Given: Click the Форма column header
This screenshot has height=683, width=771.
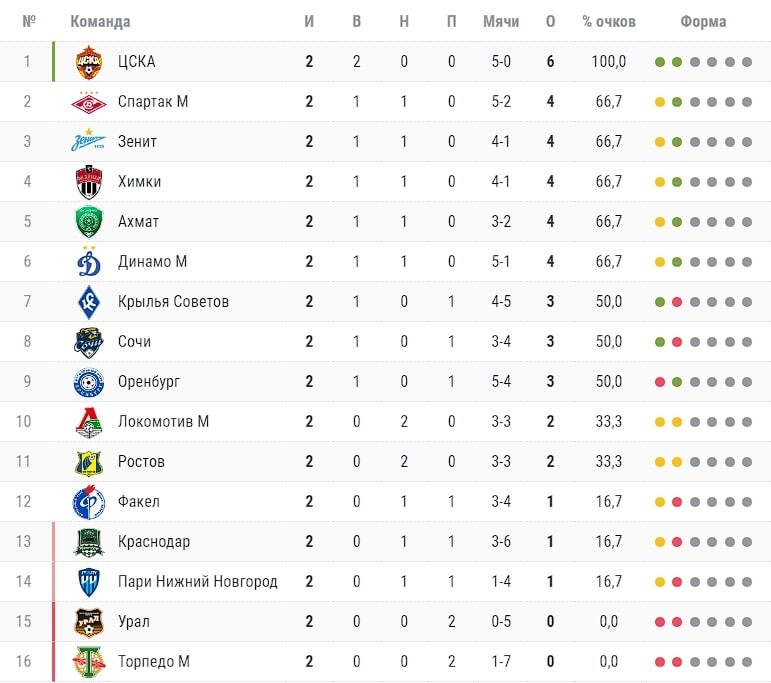Looking at the screenshot, I should tap(703, 22).
